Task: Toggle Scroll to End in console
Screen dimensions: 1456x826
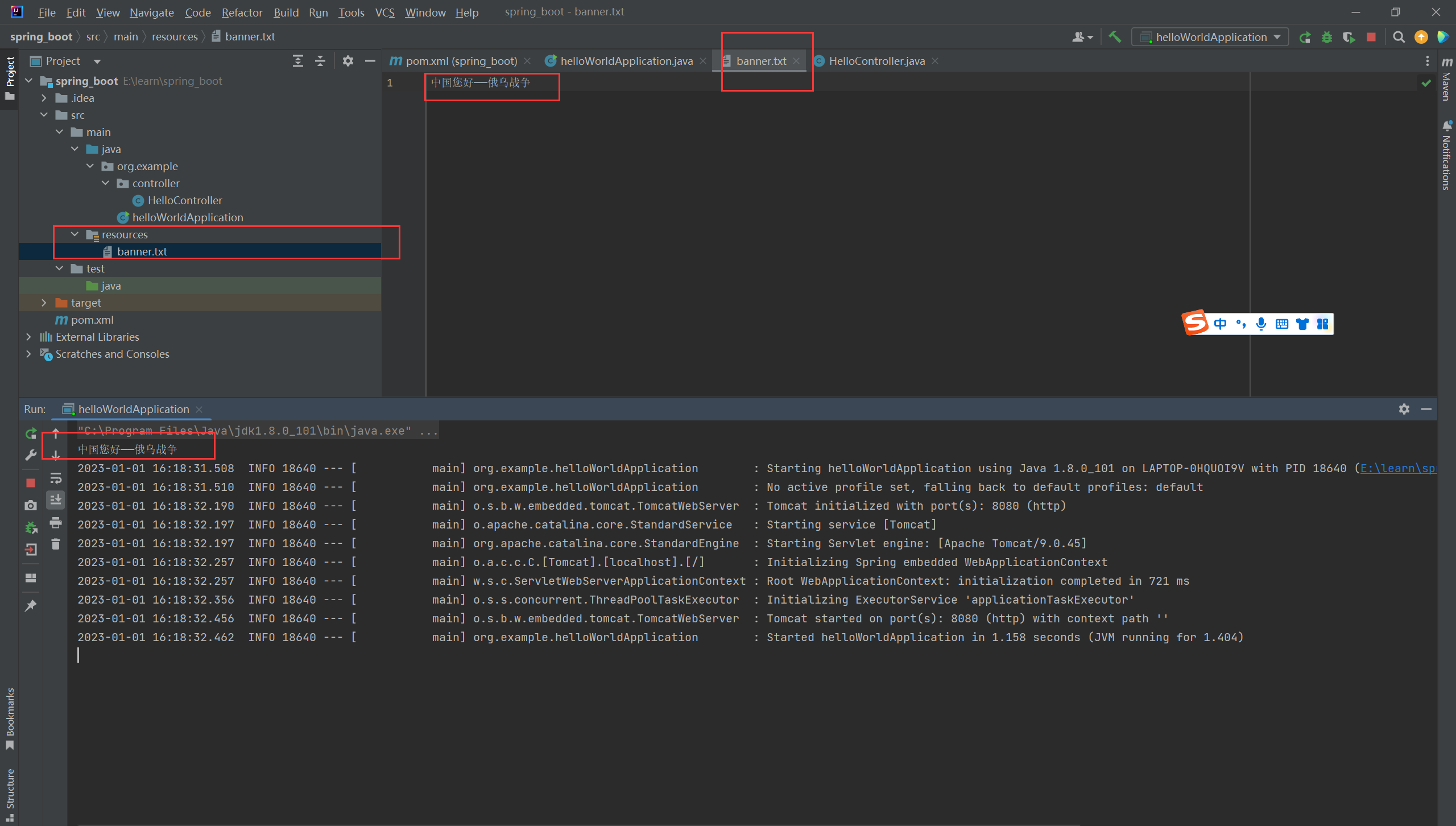Action: pos(56,500)
